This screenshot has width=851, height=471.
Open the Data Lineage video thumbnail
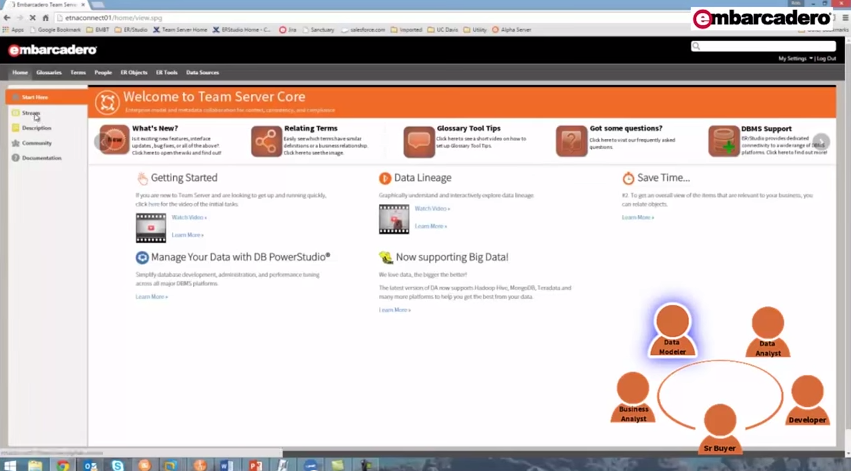(394, 219)
